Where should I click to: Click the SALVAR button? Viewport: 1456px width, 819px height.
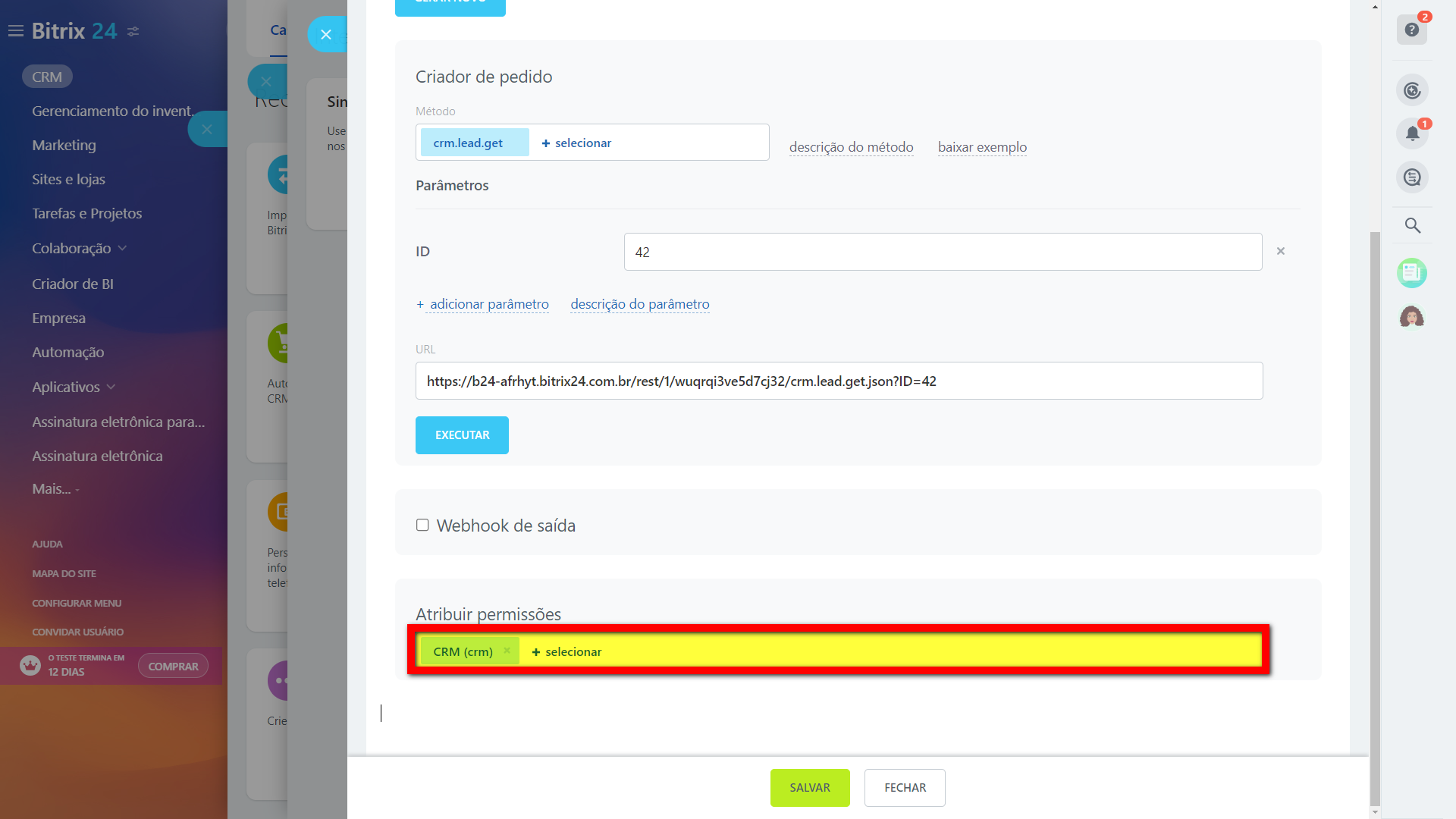coord(809,787)
